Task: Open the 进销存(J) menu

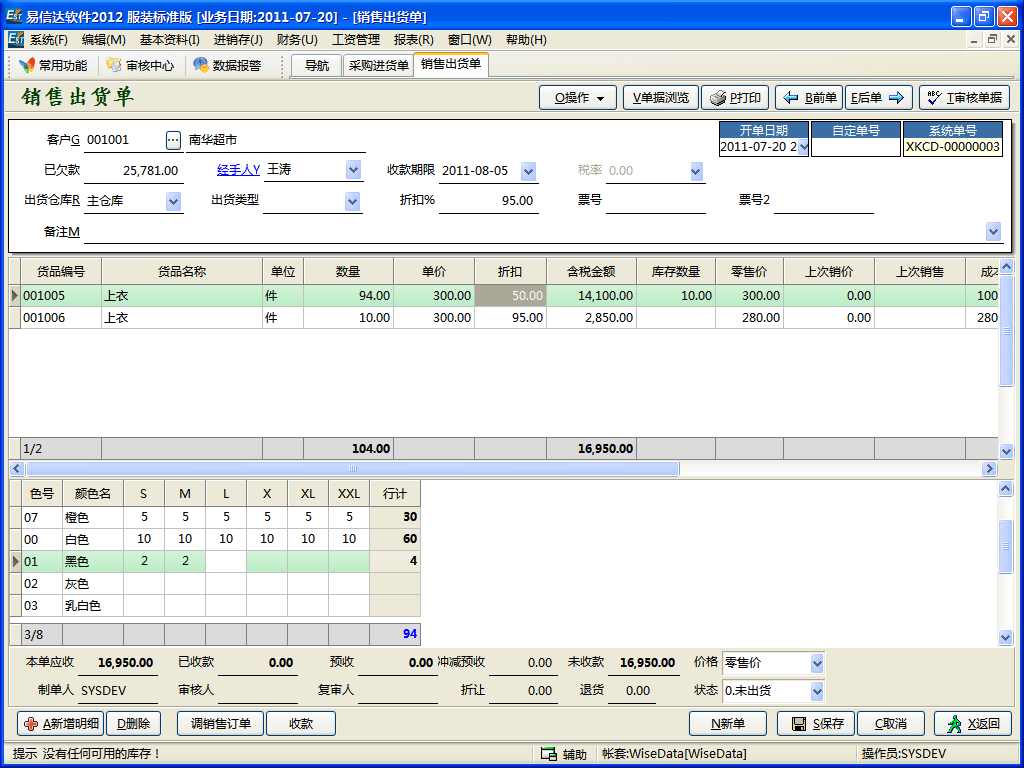Action: 238,40
